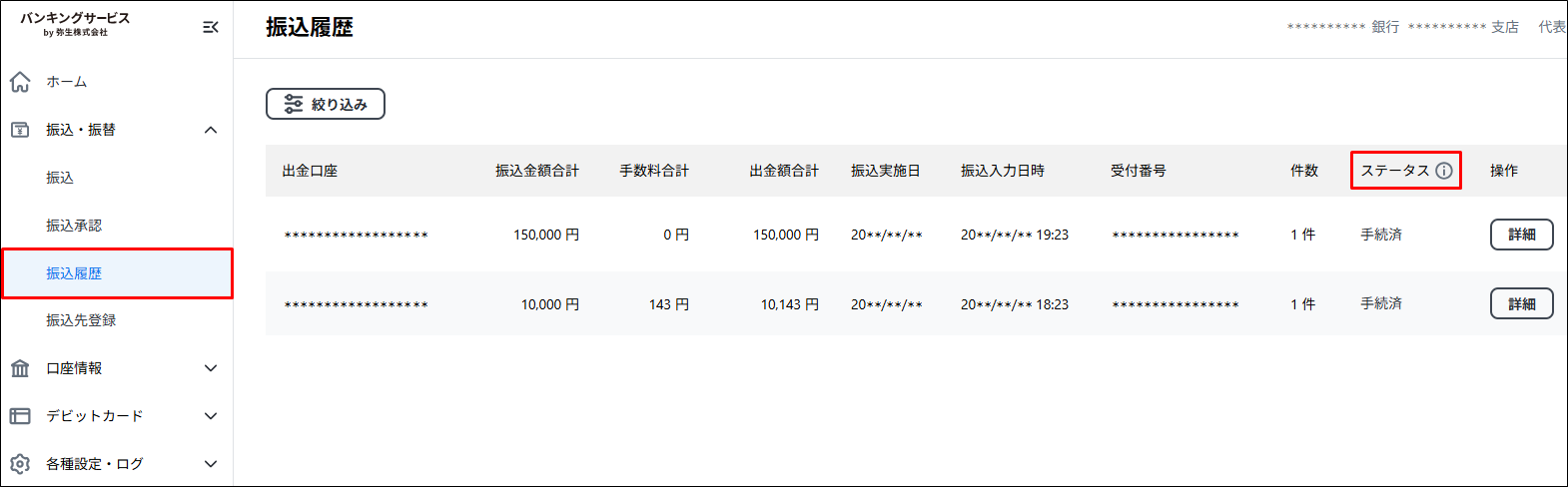
Task: Click the Home house icon
Action: (20, 82)
